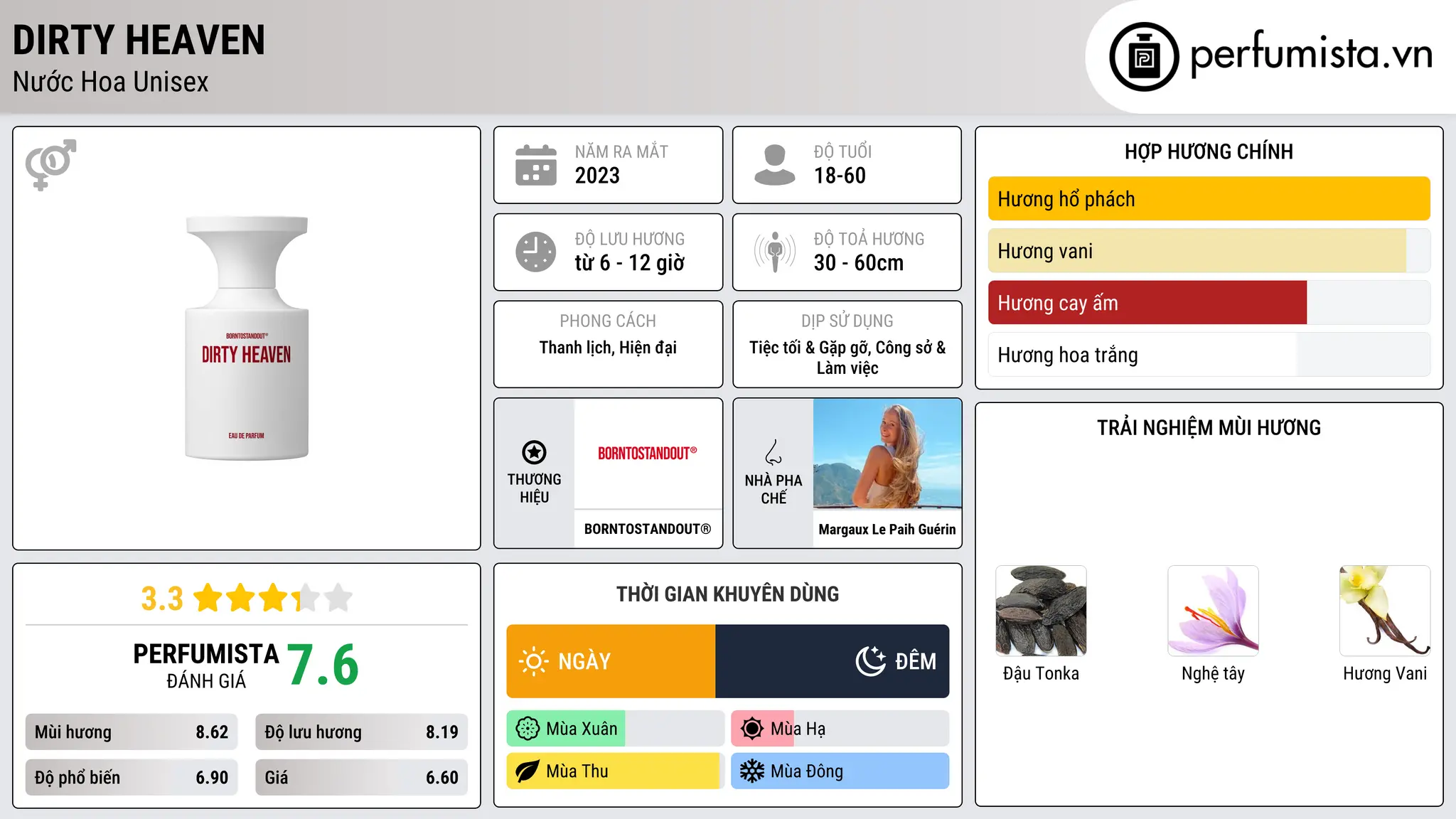The height and width of the screenshot is (819, 1456).
Task: Click the PERFUMISTA ĐÁNH GIÁ label
Action: [x=206, y=665]
